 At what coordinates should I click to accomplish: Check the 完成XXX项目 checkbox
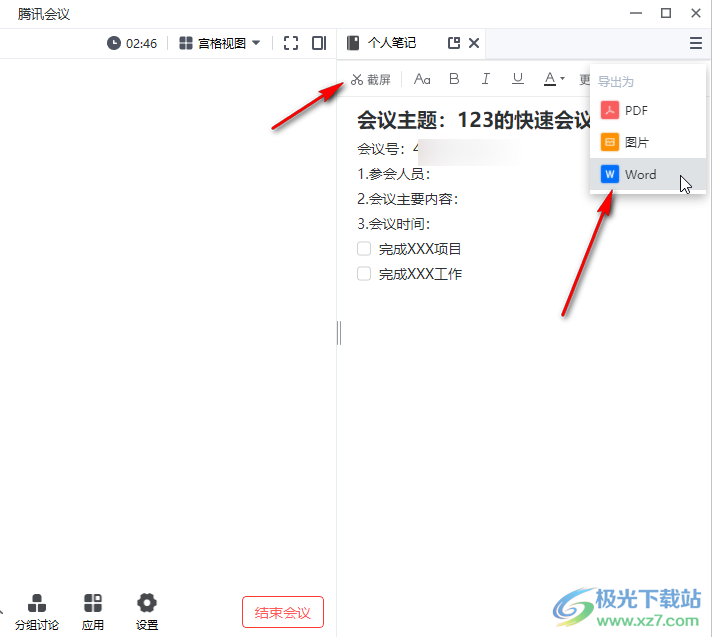364,249
